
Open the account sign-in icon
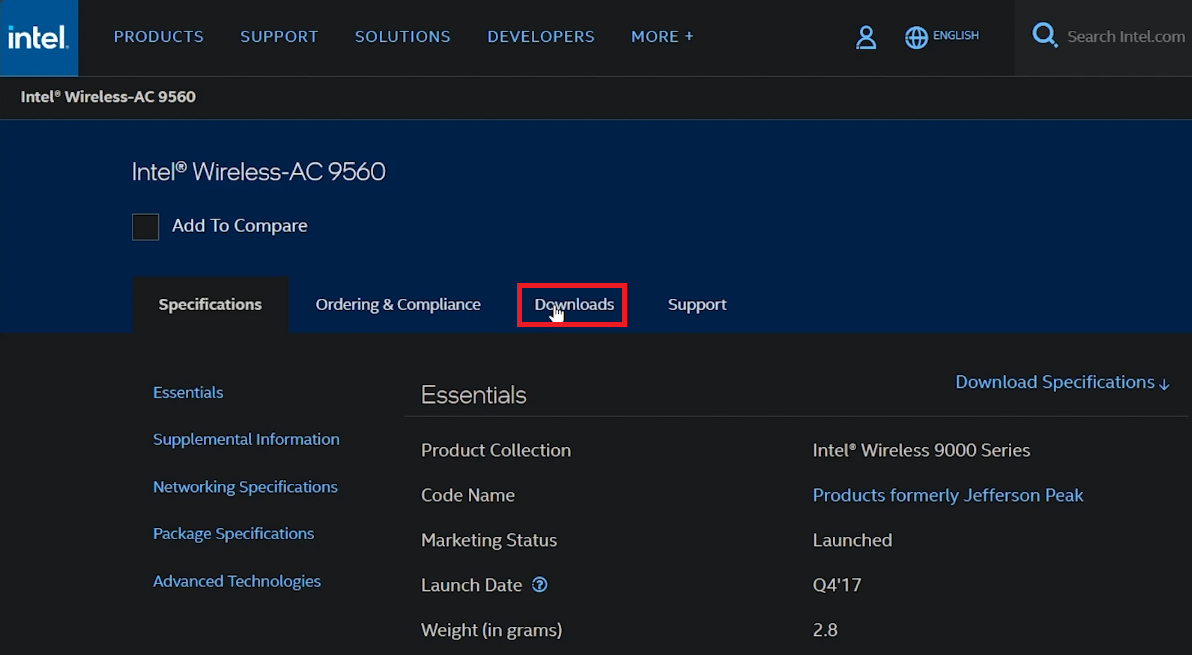point(866,37)
